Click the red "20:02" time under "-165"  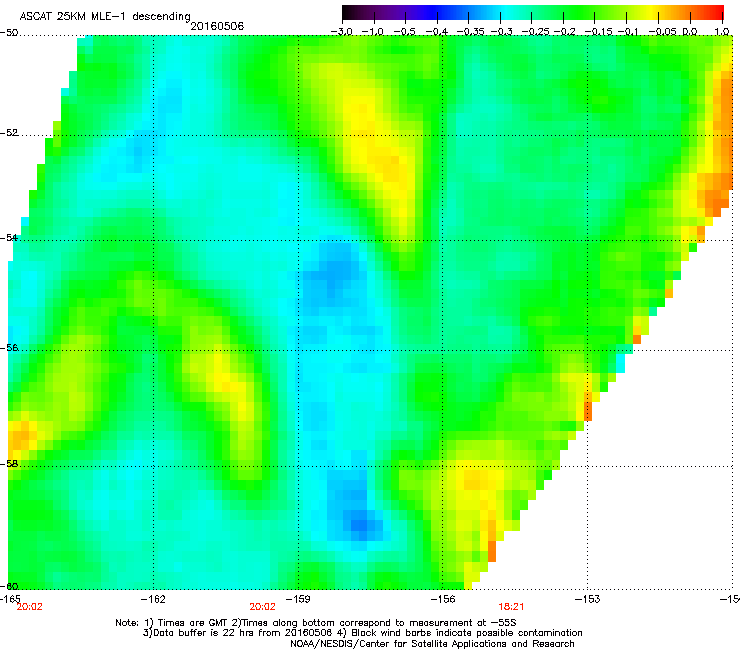pos(29,607)
